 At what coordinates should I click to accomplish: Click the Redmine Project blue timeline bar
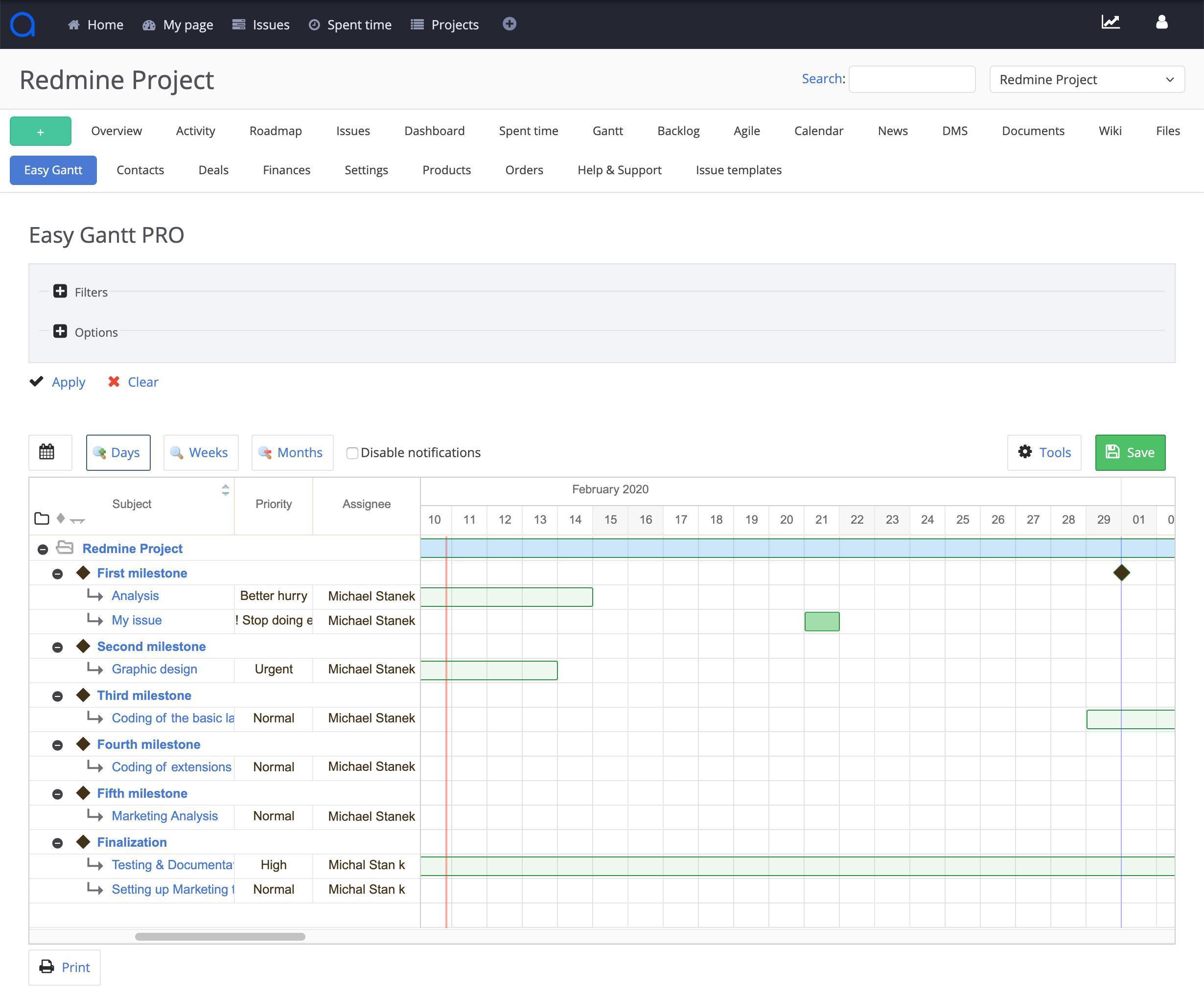pyautogui.click(x=797, y=548)
